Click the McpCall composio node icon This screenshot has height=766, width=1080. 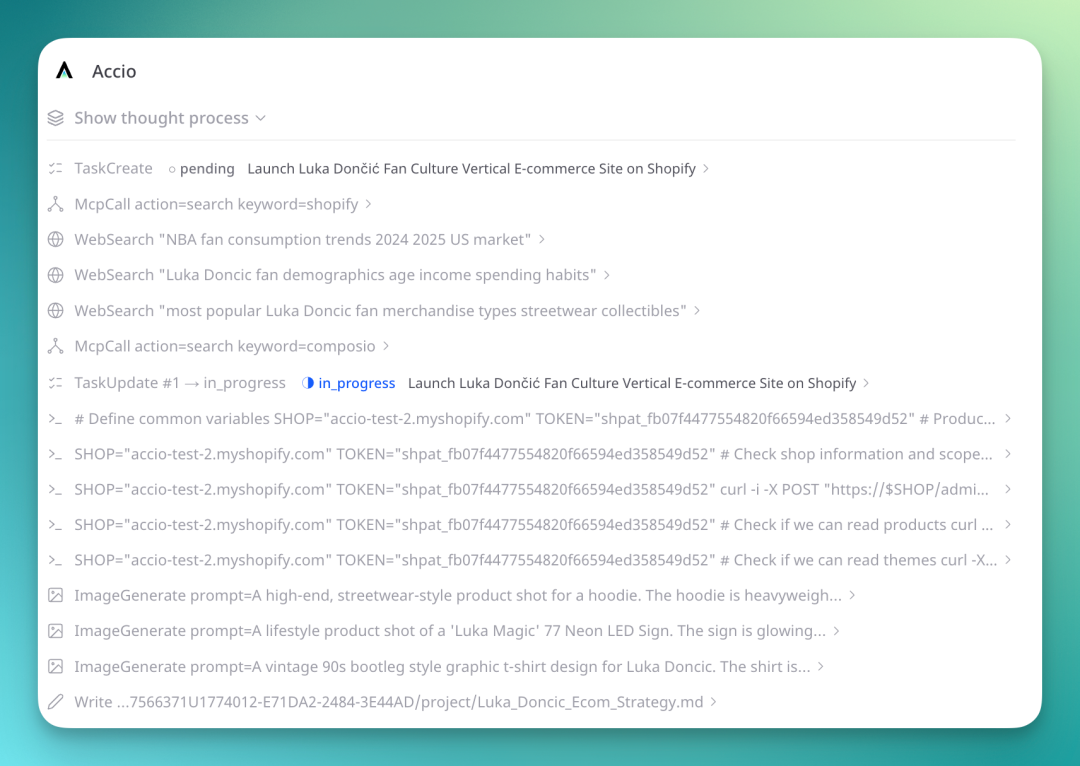(x=56, y=346)
